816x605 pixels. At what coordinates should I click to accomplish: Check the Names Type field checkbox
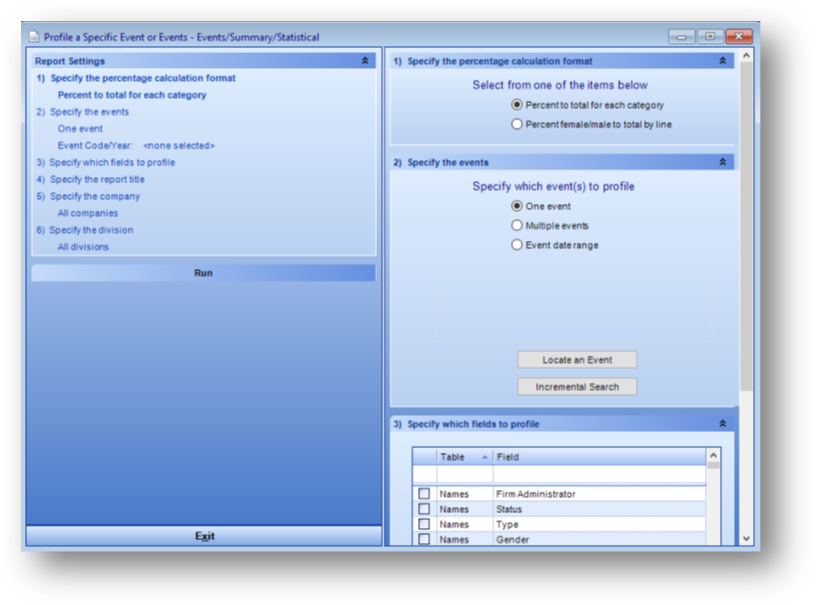tap(424, 524)
